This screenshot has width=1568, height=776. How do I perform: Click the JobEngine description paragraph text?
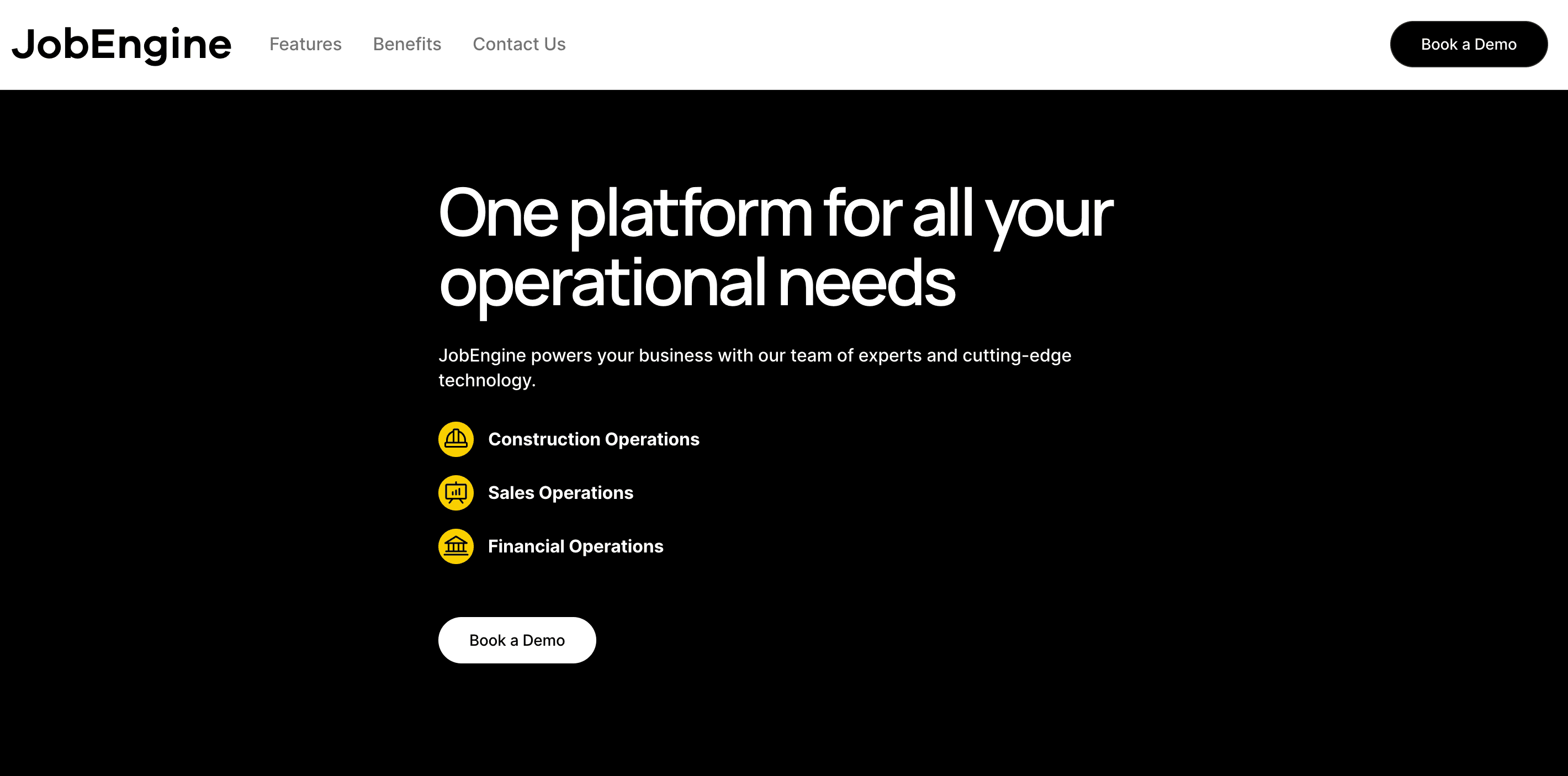755,367
